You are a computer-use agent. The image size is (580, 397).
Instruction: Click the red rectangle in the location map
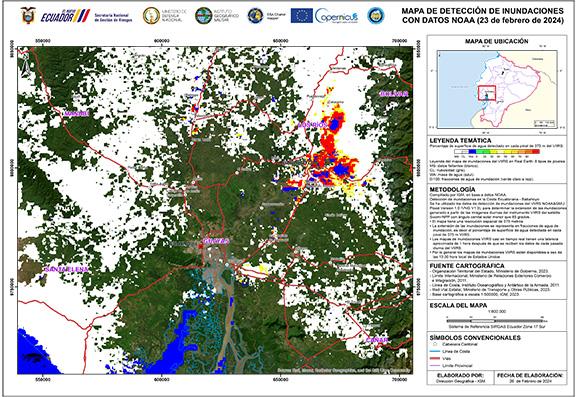tap(486, 93)
